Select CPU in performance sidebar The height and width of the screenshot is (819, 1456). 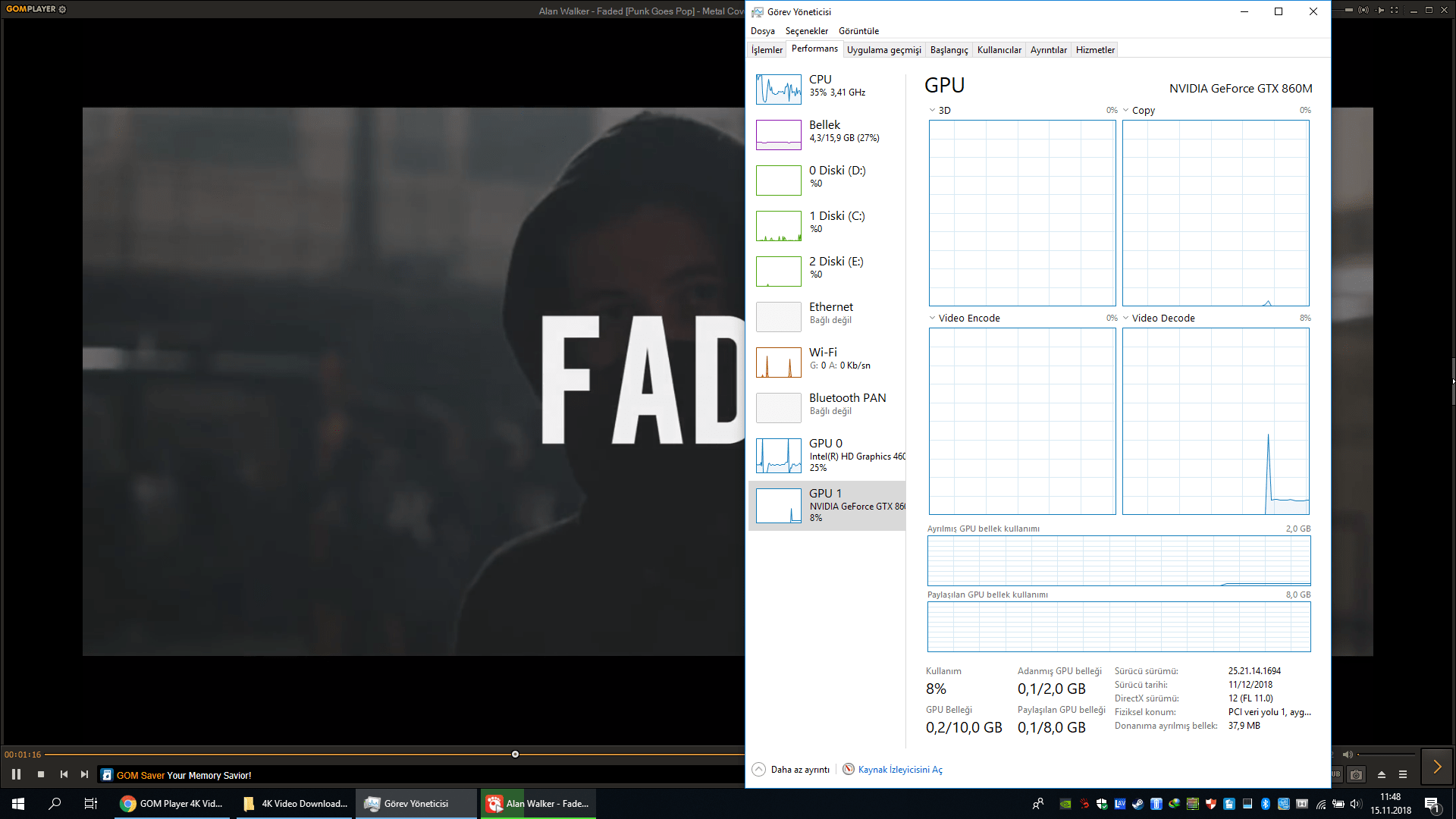click(827, 89)
